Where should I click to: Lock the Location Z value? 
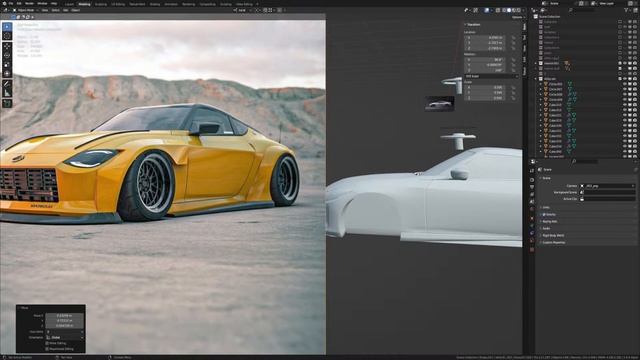click(513, 48)
